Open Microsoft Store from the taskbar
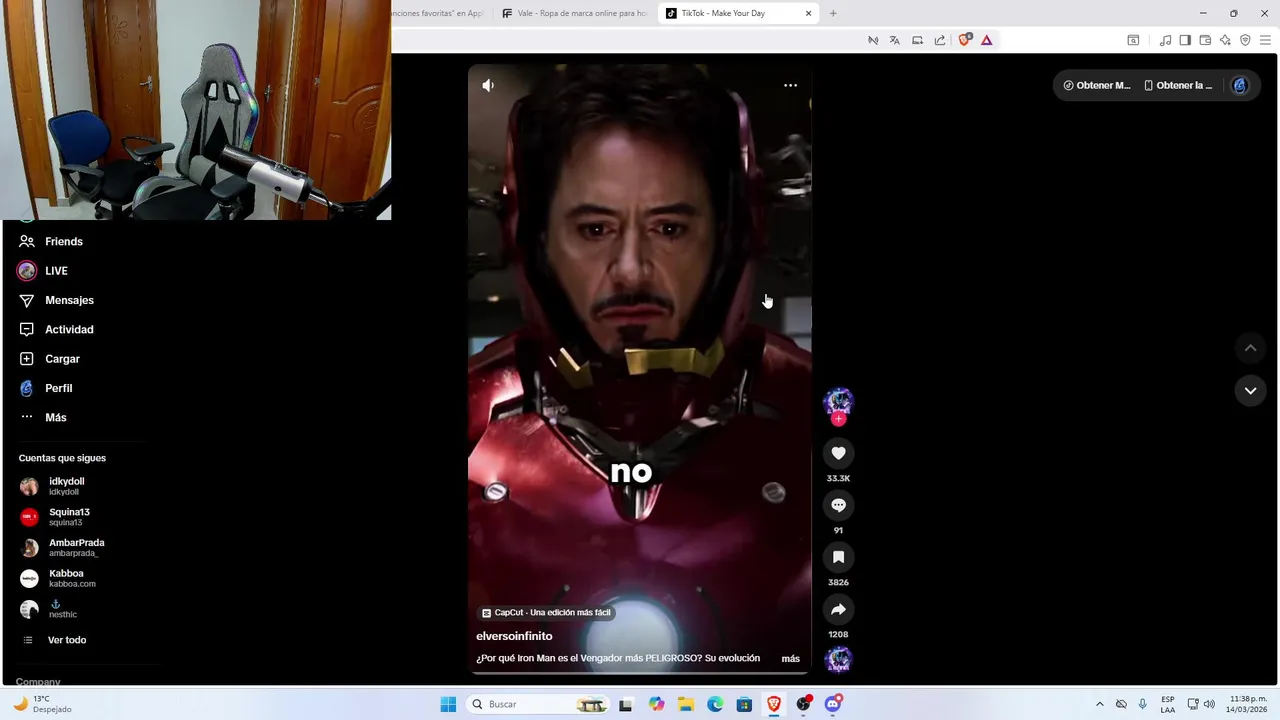The height and width of the screenshot is (720, 1280). [744, 704]
